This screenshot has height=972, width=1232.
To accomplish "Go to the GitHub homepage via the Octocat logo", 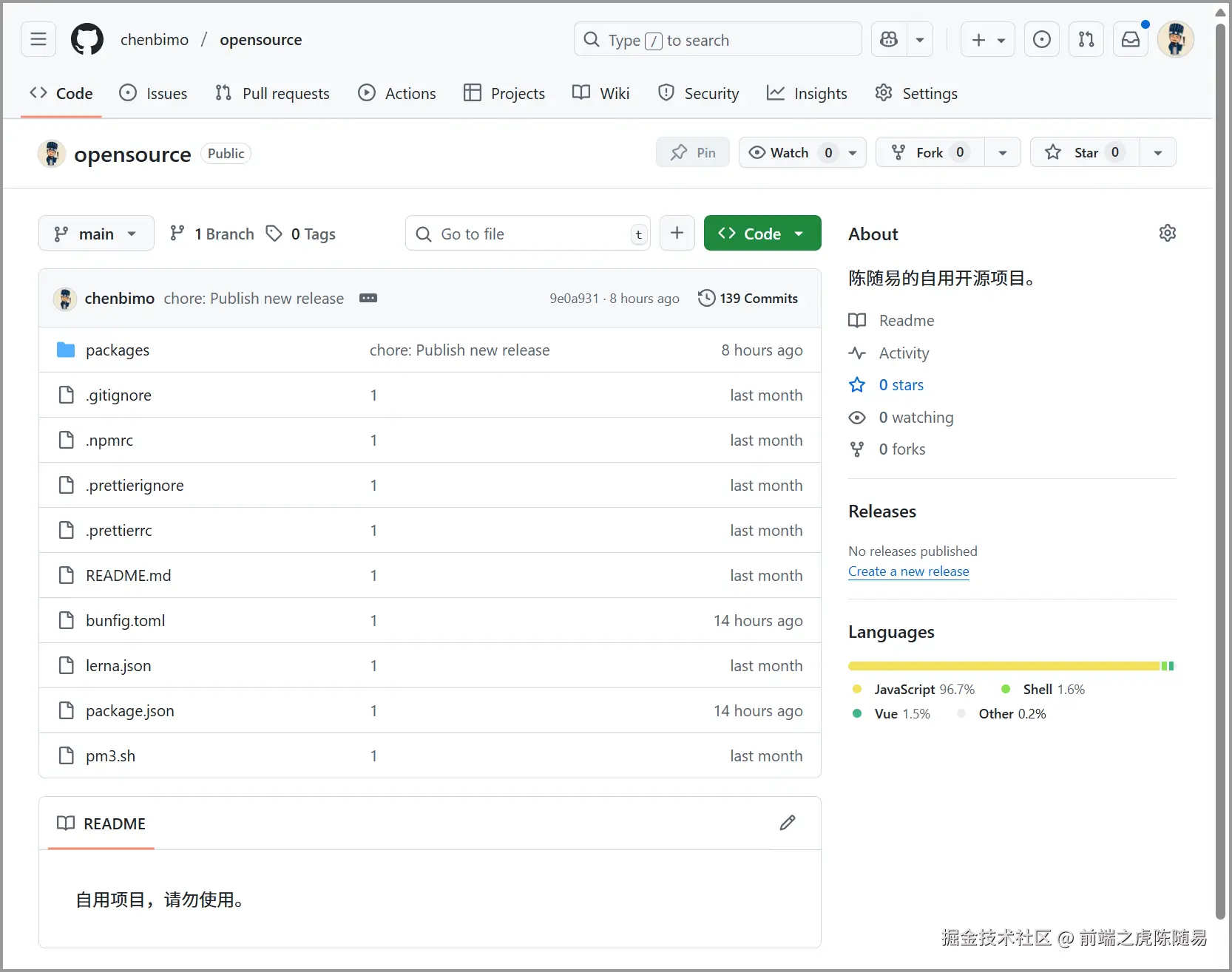I will click(87, 39).
